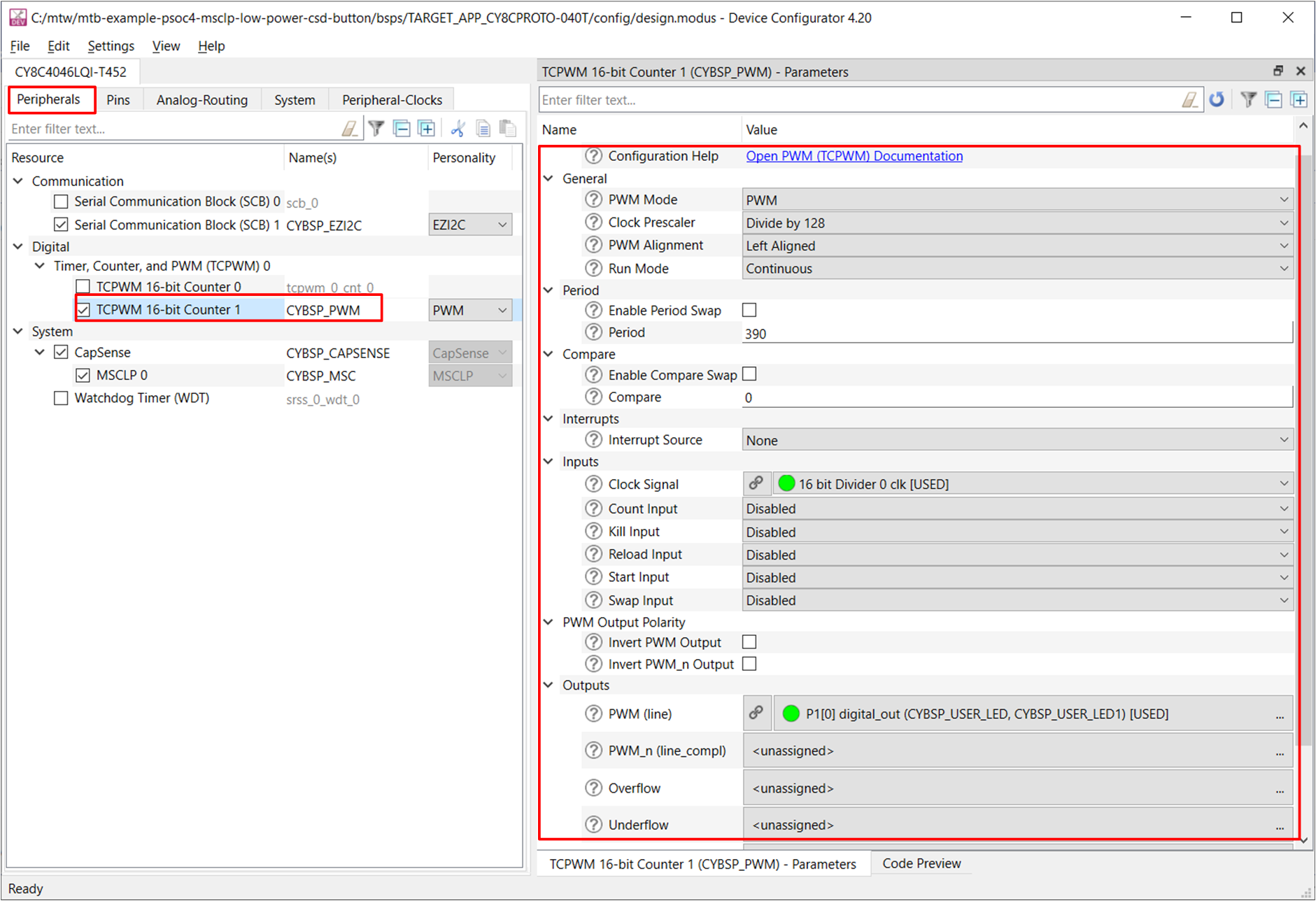Image resolution: width=1316 pixels, height=901 pixels.
Task: Clear the left Resource filter text
Action: pos(350,129)
